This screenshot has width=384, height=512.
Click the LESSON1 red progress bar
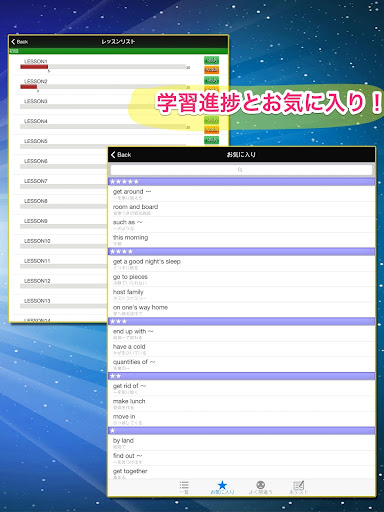click(x=34, y=67)
